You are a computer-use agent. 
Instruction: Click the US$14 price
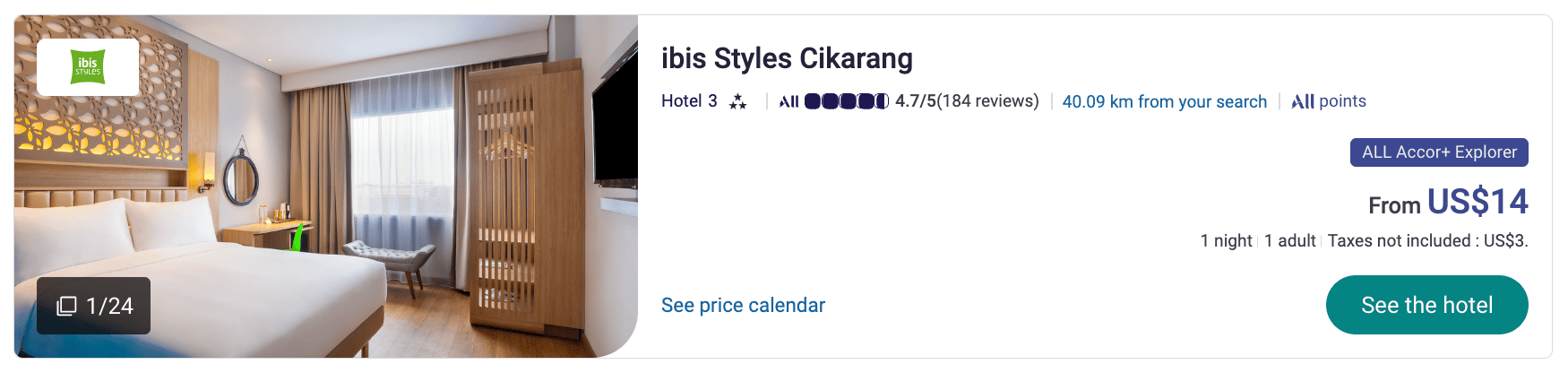coord(1478,202)
